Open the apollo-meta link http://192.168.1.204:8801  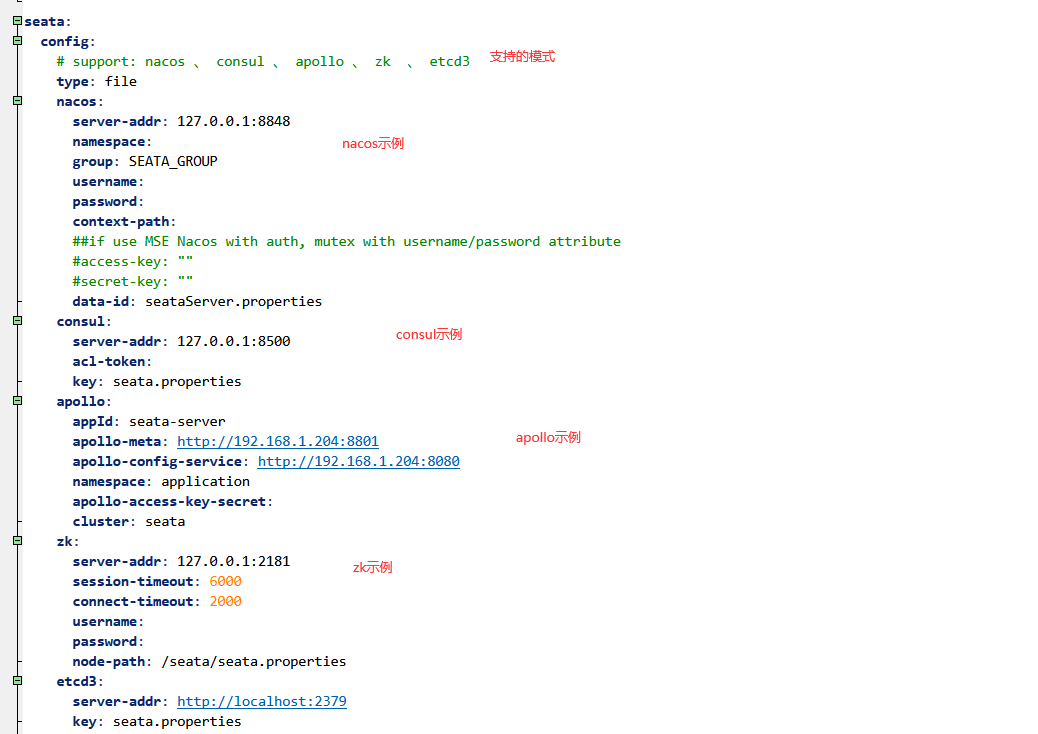tap(277, 441)
